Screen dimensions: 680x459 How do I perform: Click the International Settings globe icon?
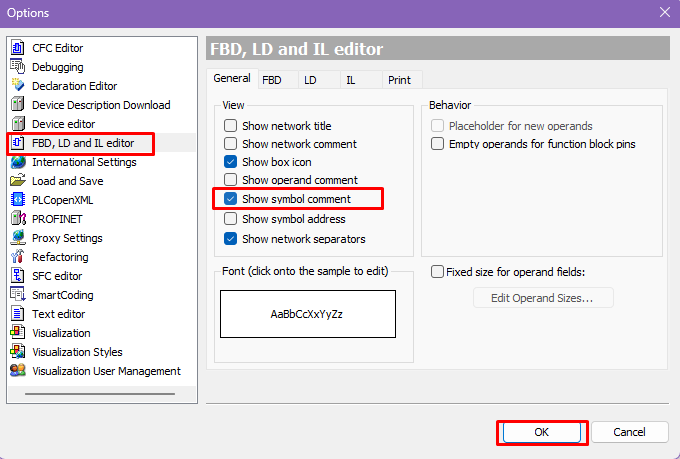pos(17,162)
